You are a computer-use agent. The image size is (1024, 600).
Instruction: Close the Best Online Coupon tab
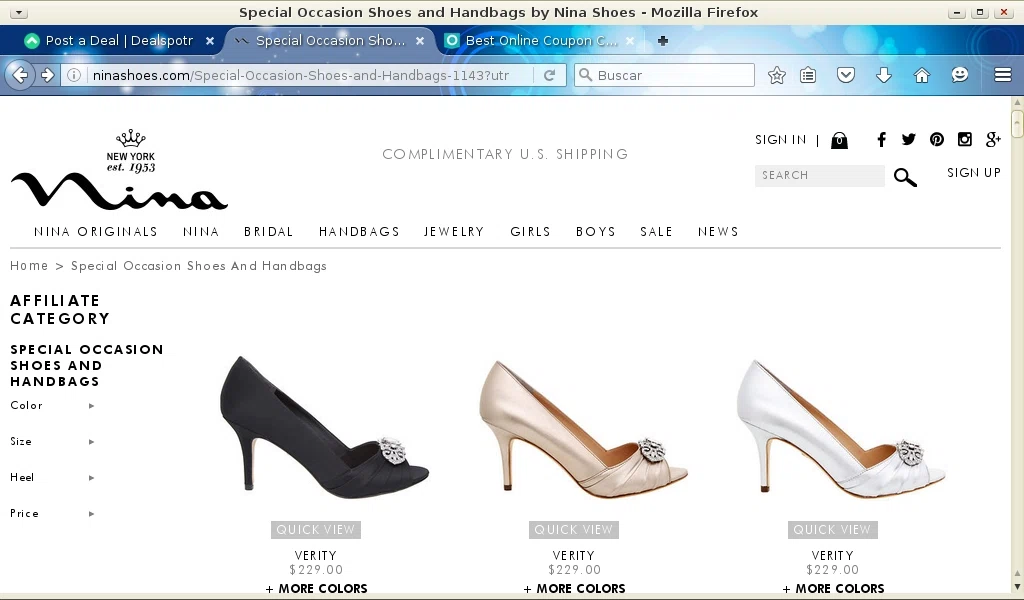pyautogui.click(x=630, y=40)
